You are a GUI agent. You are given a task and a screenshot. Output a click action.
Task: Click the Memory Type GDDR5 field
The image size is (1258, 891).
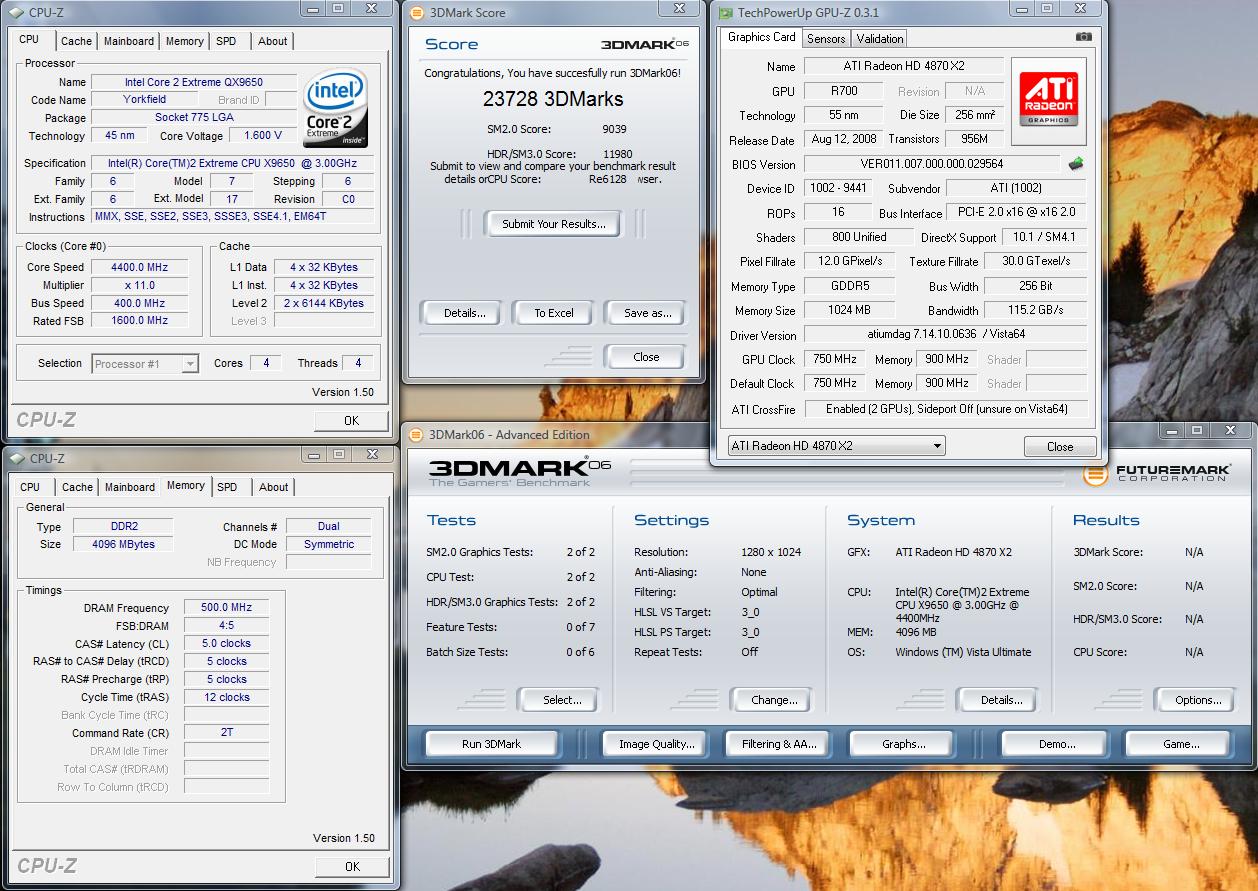(x=851, y=286)
